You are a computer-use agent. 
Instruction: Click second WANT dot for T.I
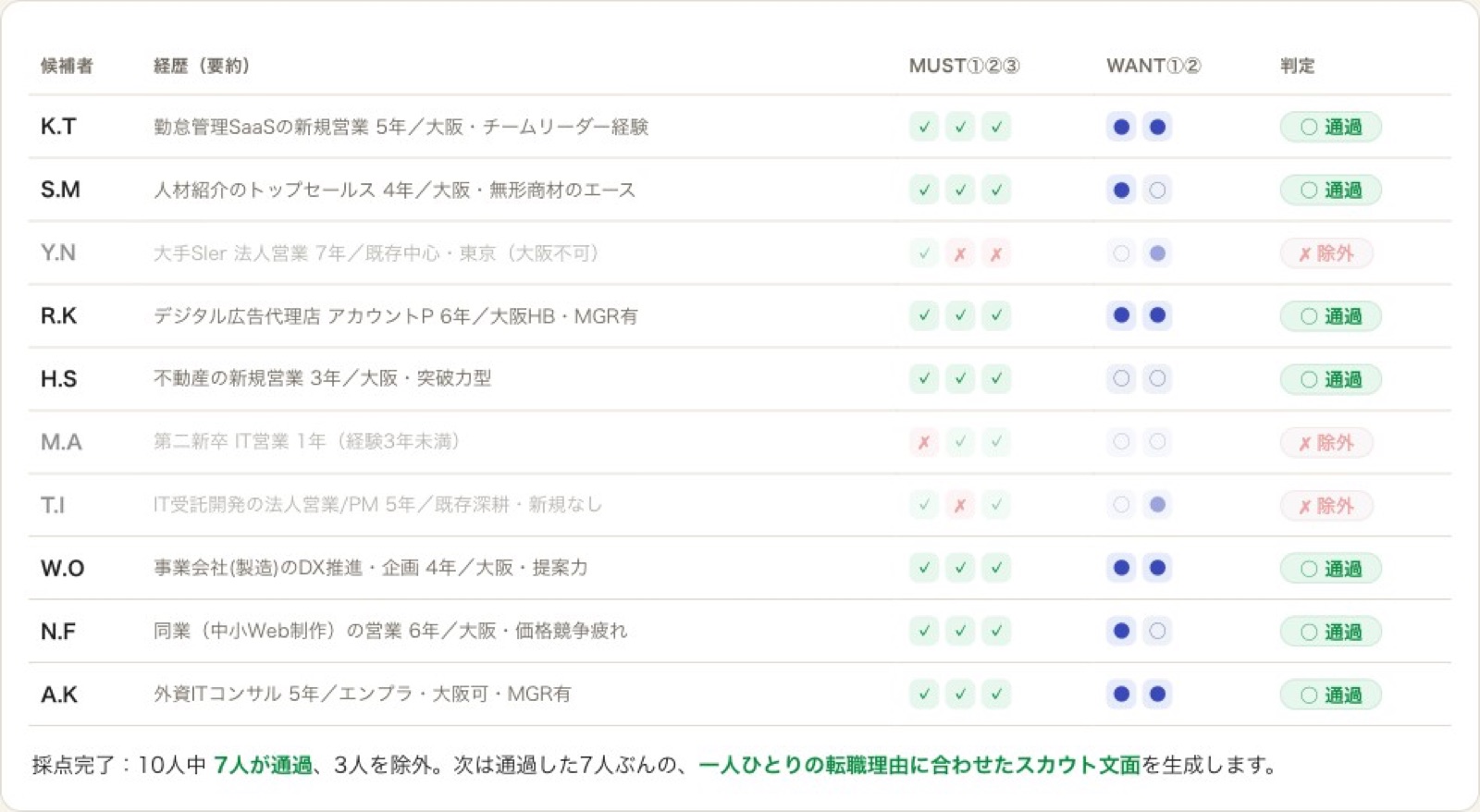point(1157,505)
